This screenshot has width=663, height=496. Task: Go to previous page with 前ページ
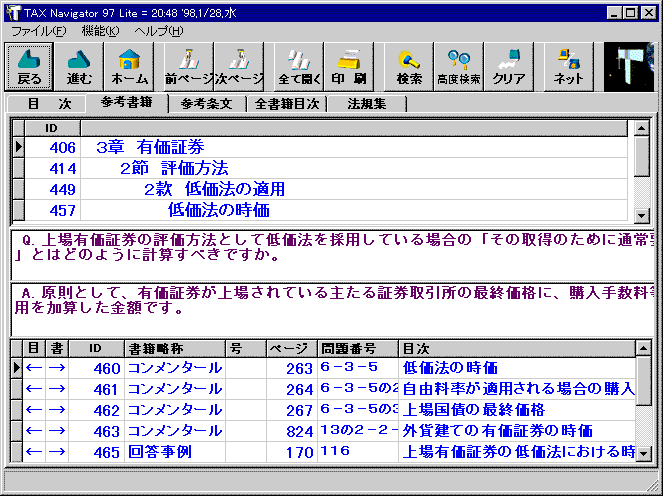coord(189,66)
